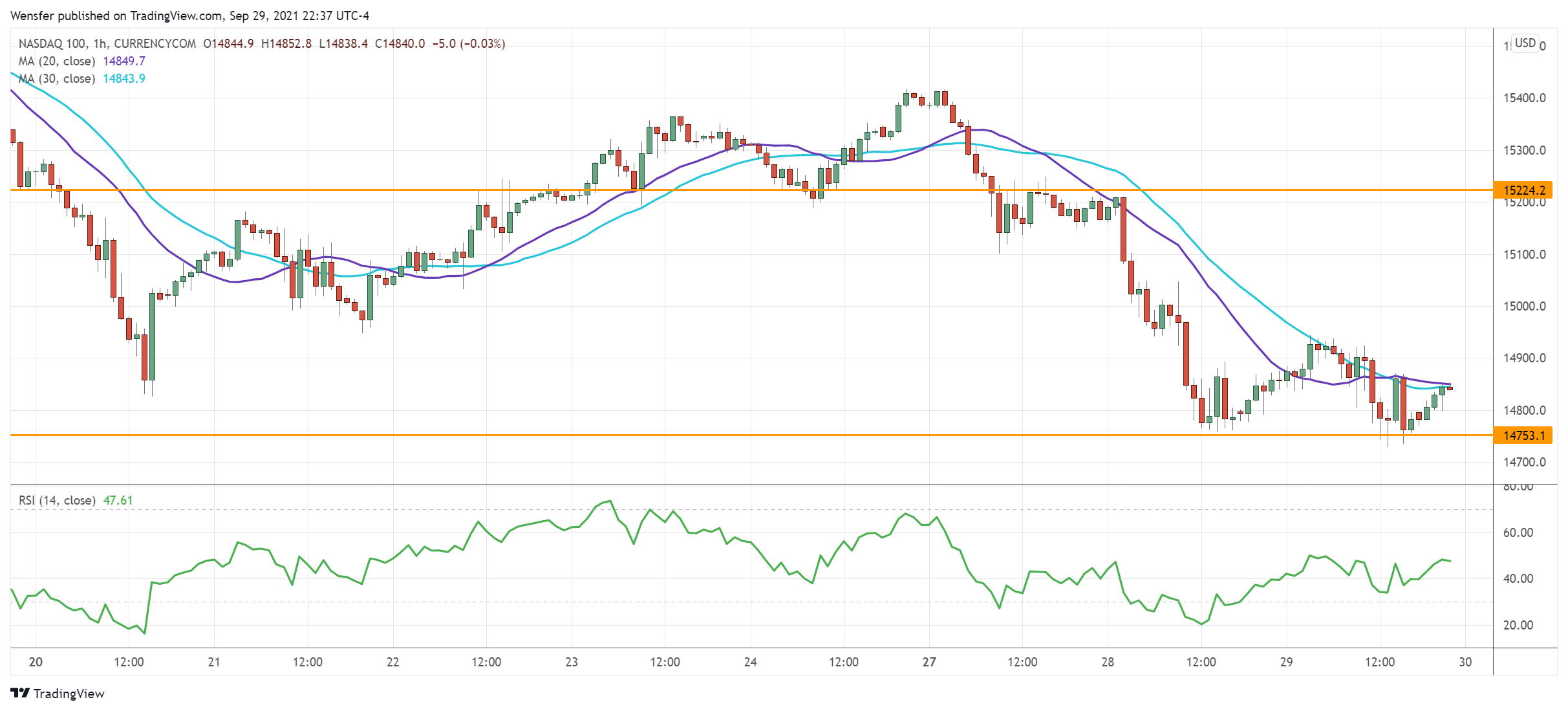Click the 20.00 RSI axis label
Image resolution: width=1568 pixels, height=711 pixels.
tap(1518, 625)
